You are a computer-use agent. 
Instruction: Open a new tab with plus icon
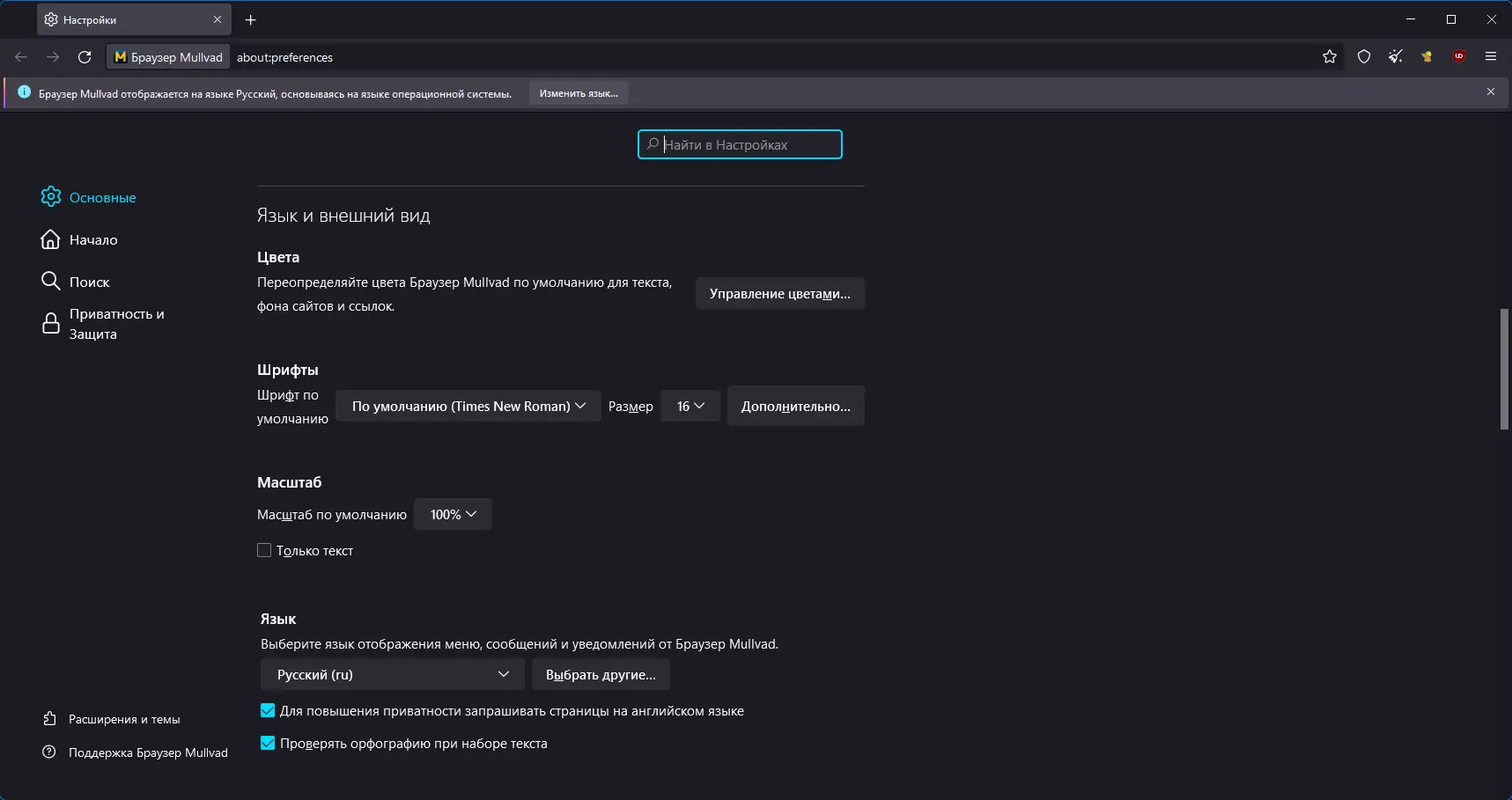coord(251,20)
